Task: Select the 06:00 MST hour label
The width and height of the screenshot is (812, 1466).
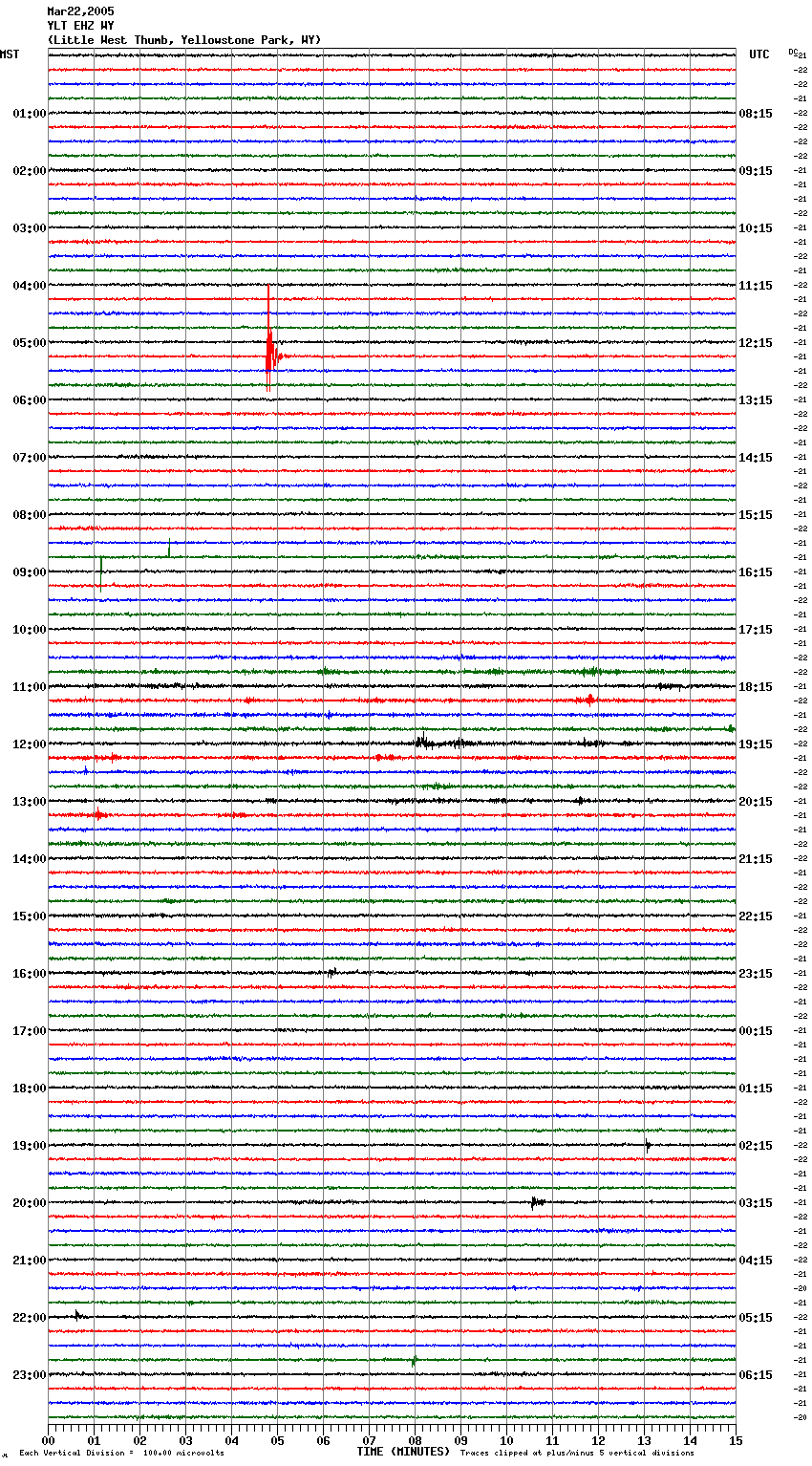Action: [x=30, y=400]
